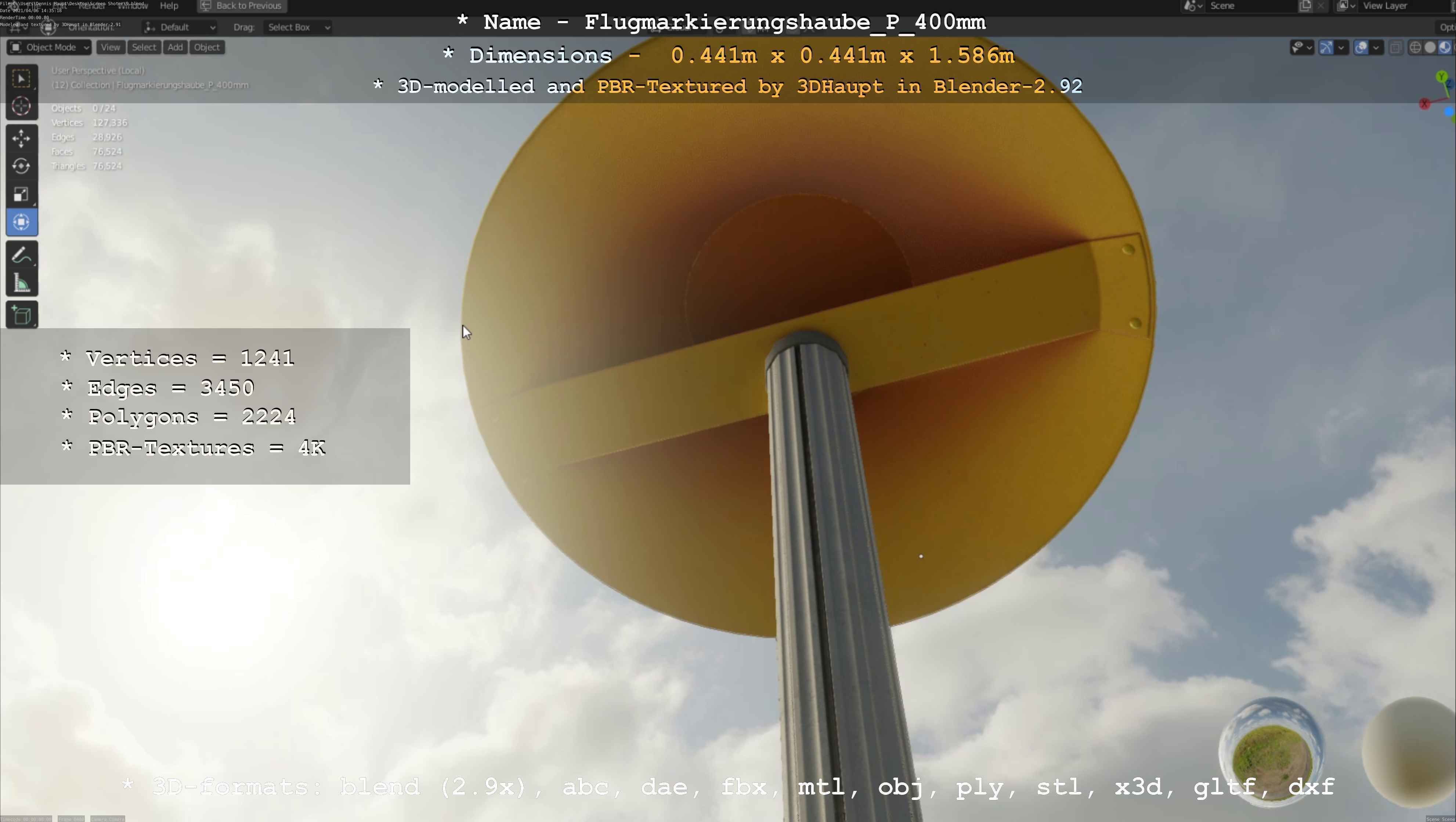Image resolution: width=1456 pixels, height=822 pixels.
Task: Toggle the Show Gizmo button
Action: [x=1326, y=47]
